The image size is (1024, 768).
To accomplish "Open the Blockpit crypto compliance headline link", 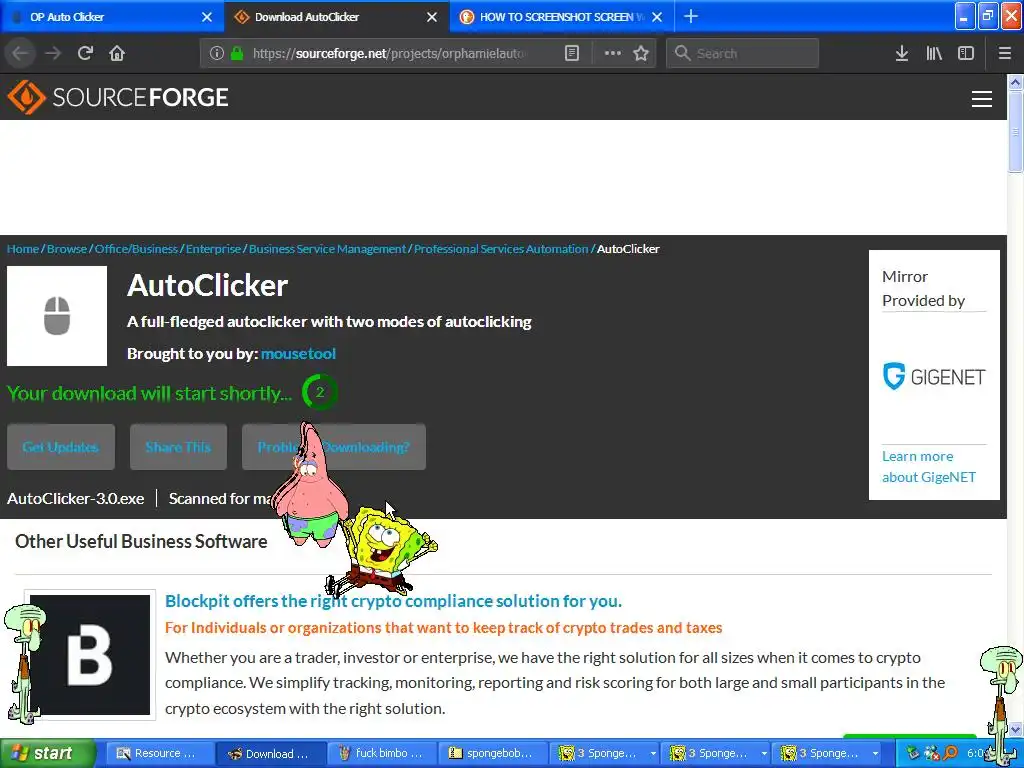I will click(393, 601).
